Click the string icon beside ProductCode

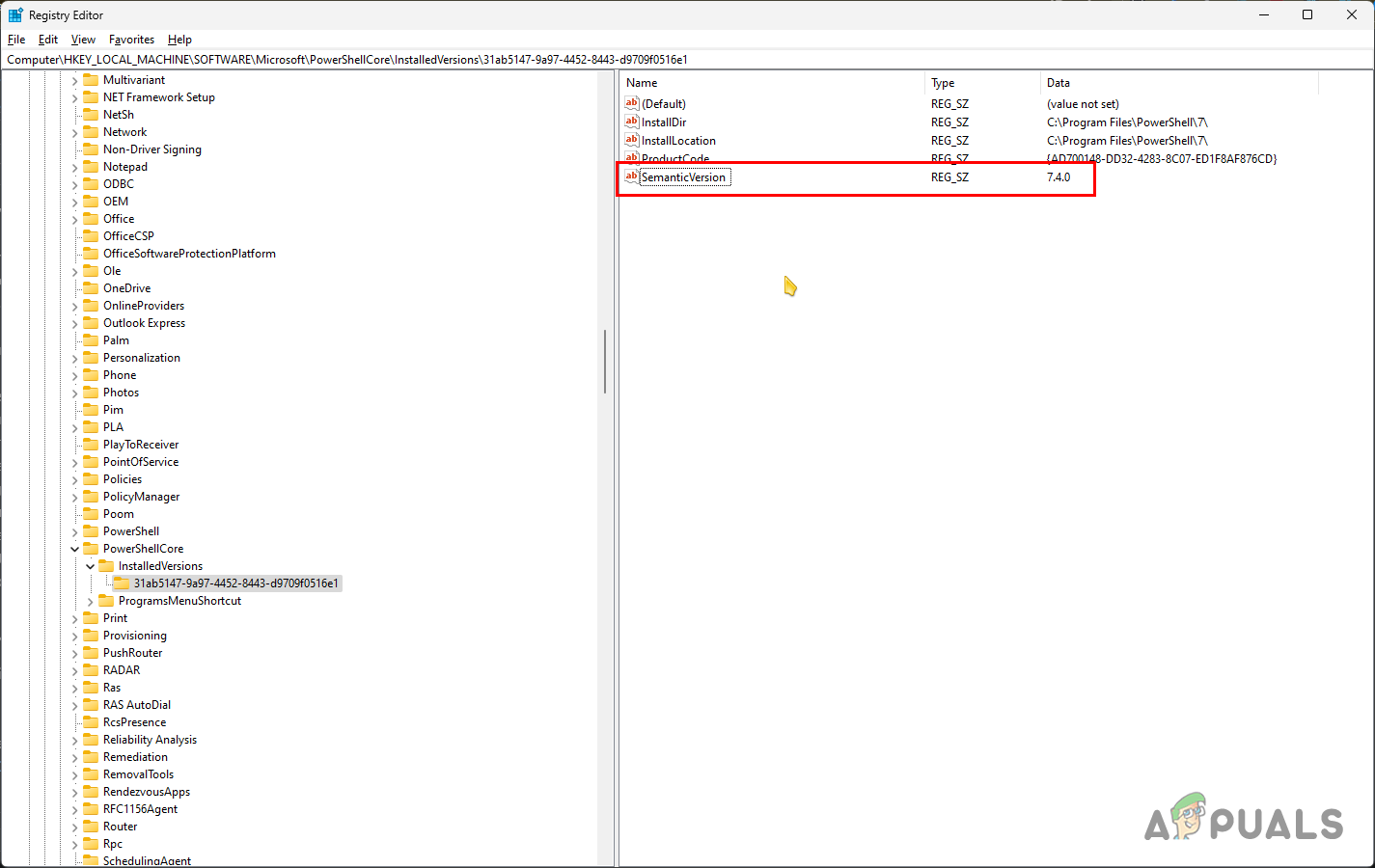click(x=631, y=158)
